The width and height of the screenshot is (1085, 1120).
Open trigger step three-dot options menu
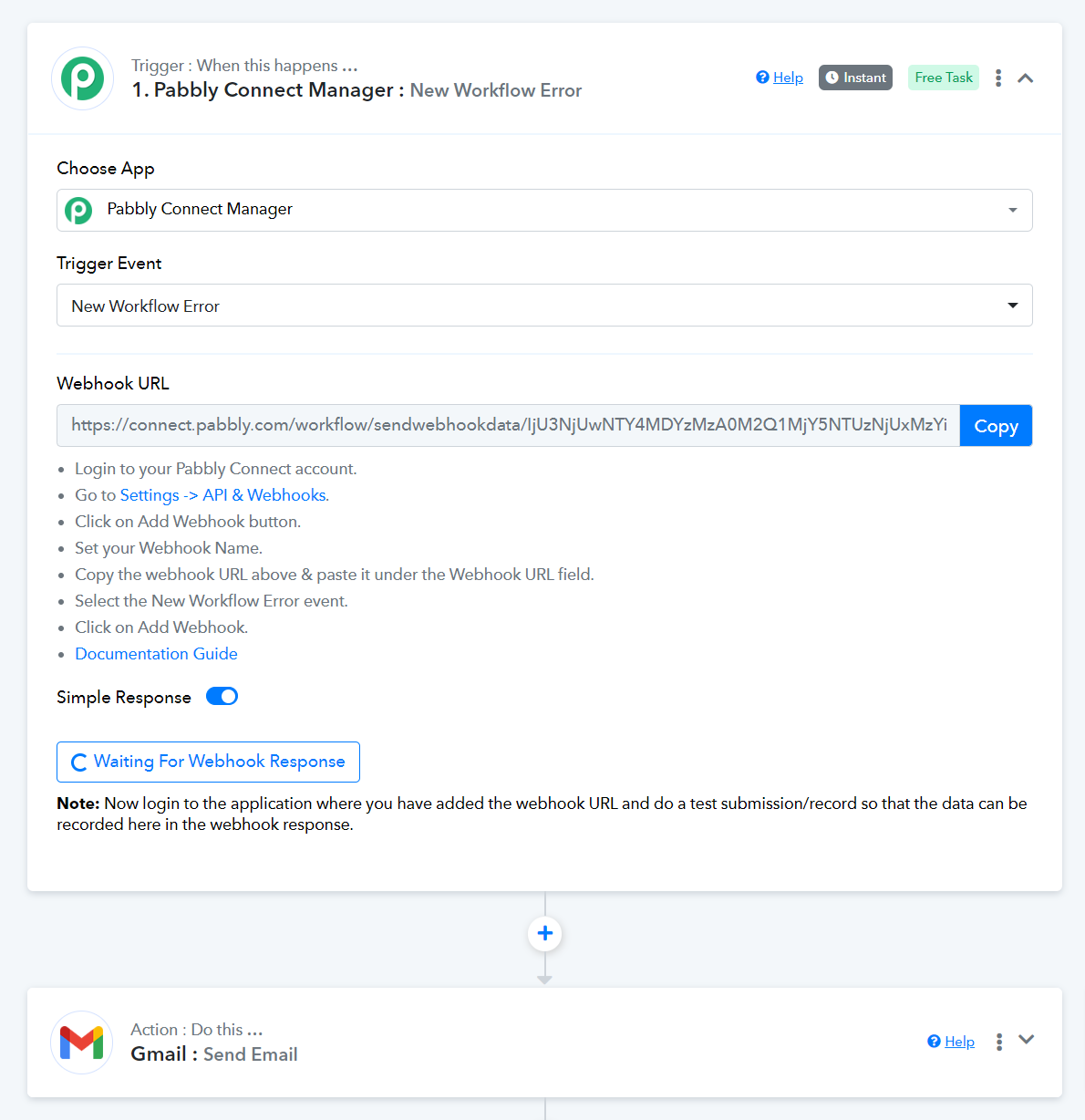tap(998, 78)
